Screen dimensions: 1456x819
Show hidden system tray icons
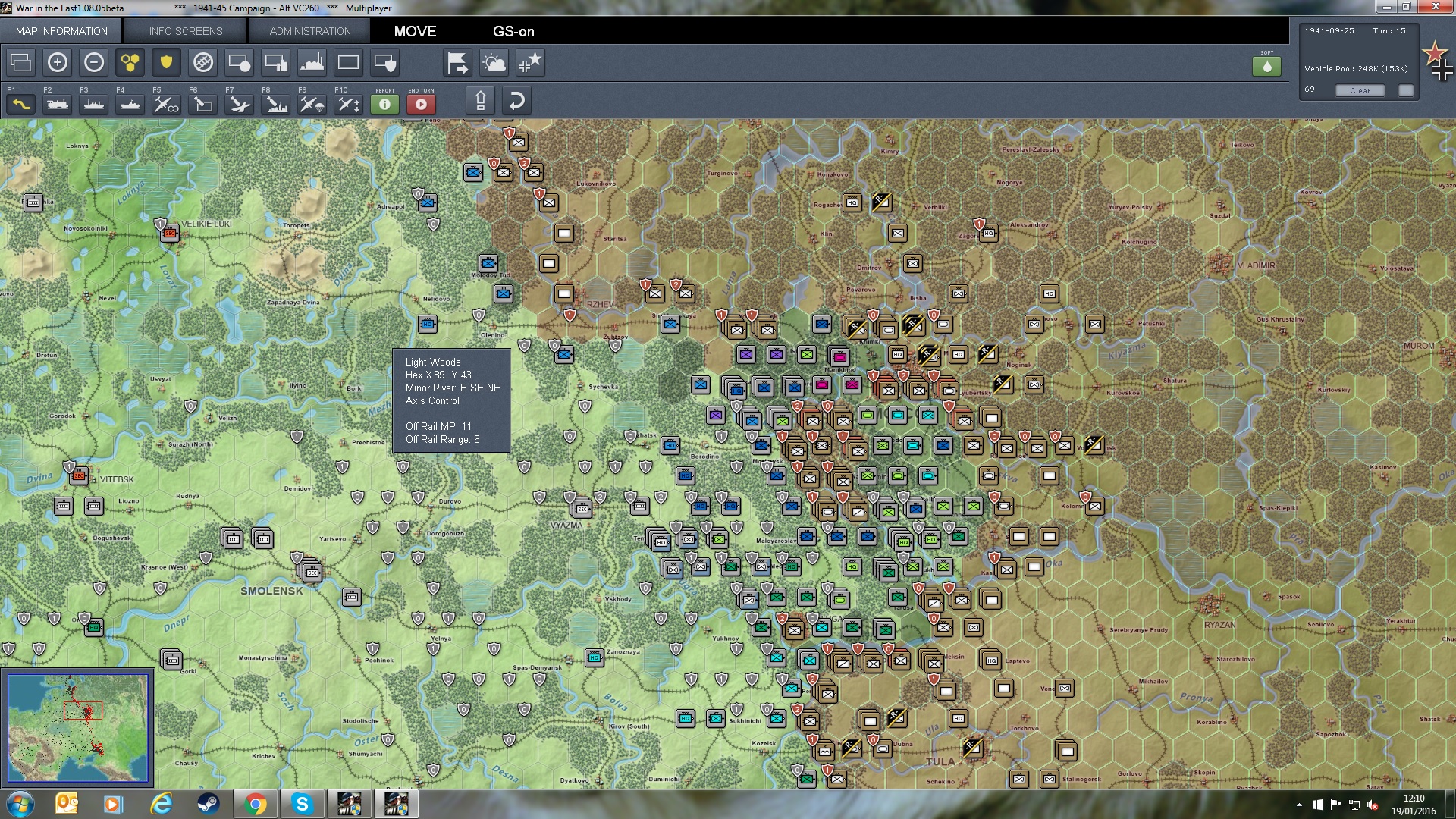coord(1299,805)
